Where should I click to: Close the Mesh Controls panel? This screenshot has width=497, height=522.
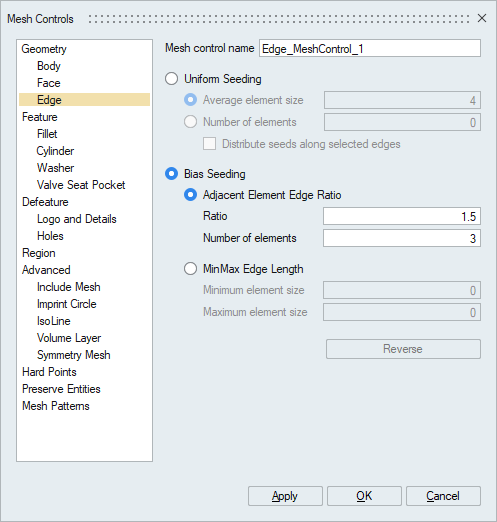coord(482,18)
